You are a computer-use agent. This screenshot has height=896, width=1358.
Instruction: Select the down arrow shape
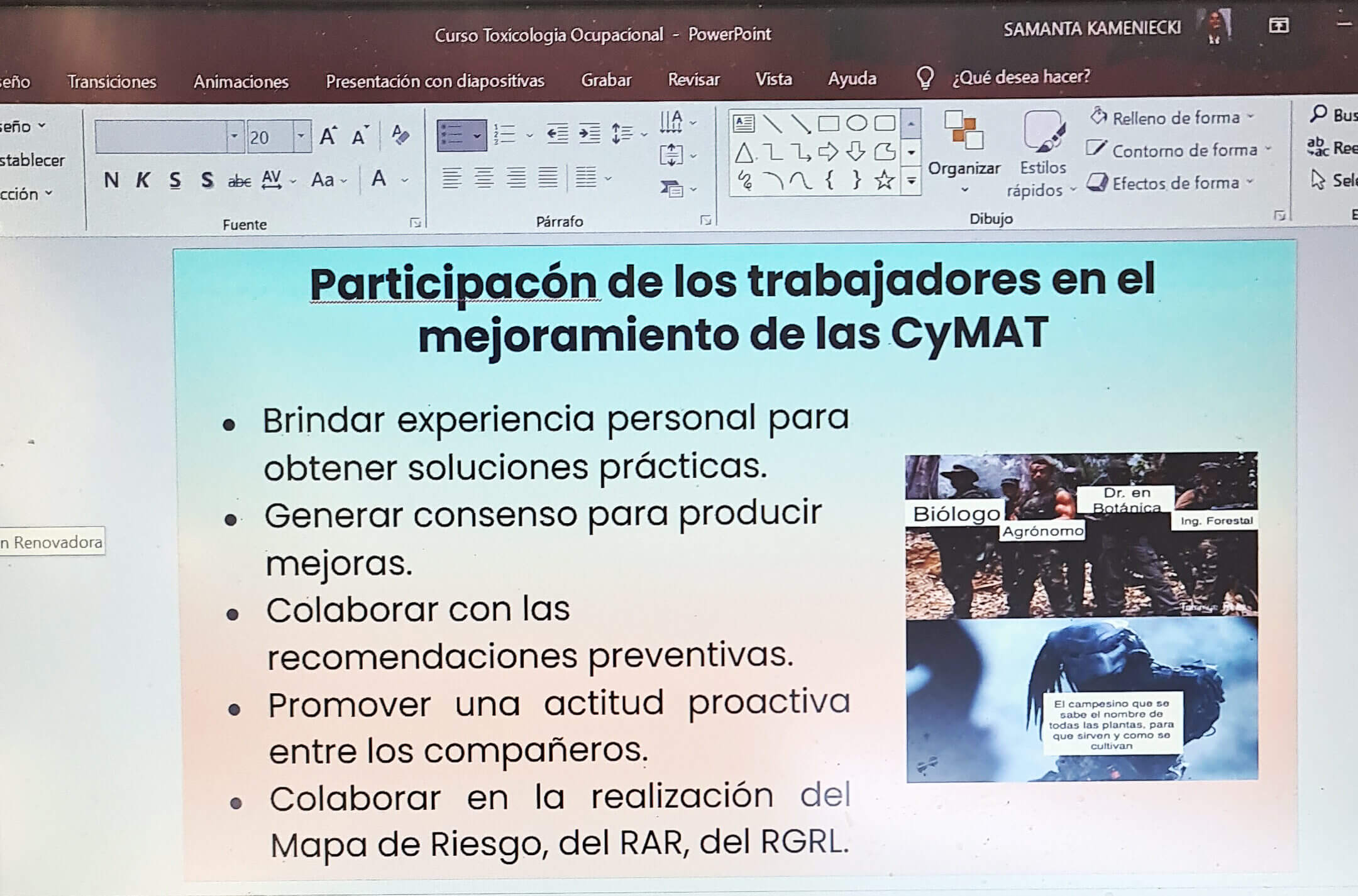856,152
